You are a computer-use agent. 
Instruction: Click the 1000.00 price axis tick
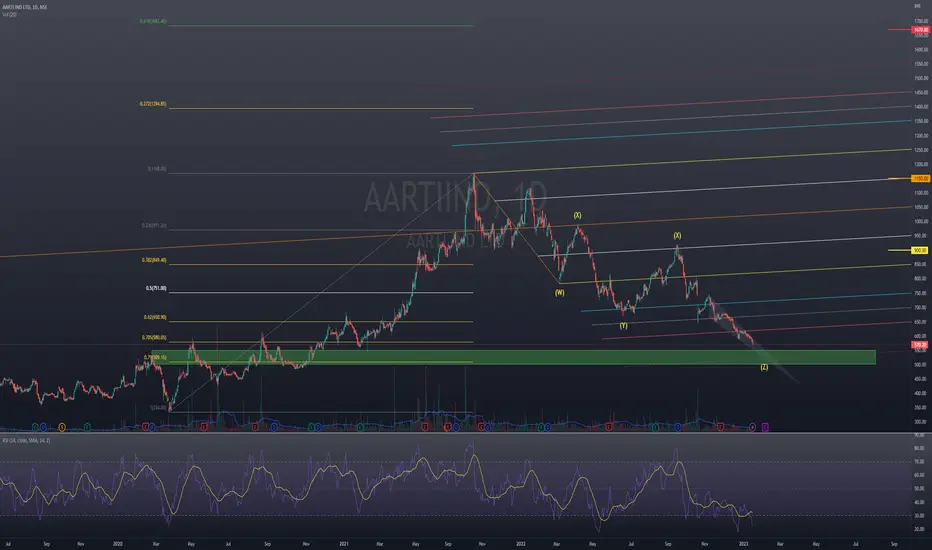[x=921, y=222]
